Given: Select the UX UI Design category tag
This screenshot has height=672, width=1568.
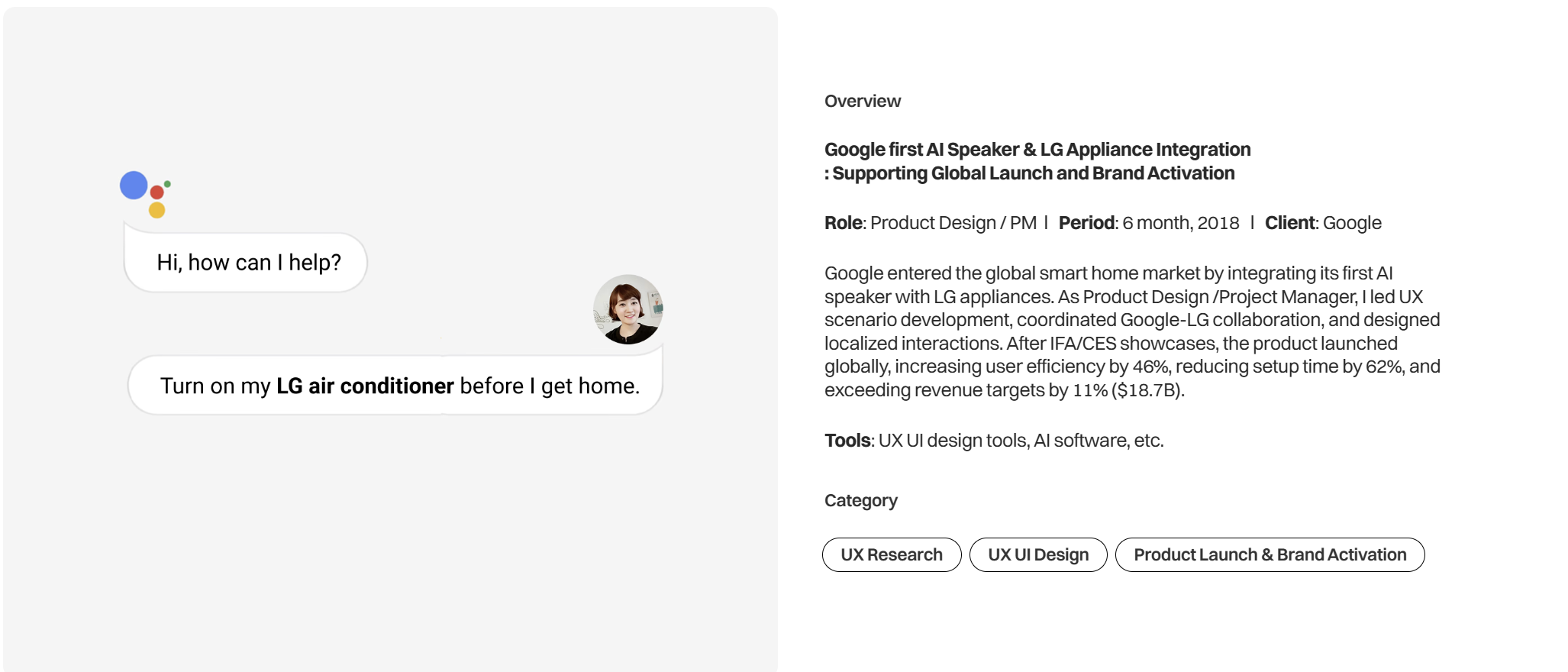Looking at the screenshot, I should click(1037, 554).
